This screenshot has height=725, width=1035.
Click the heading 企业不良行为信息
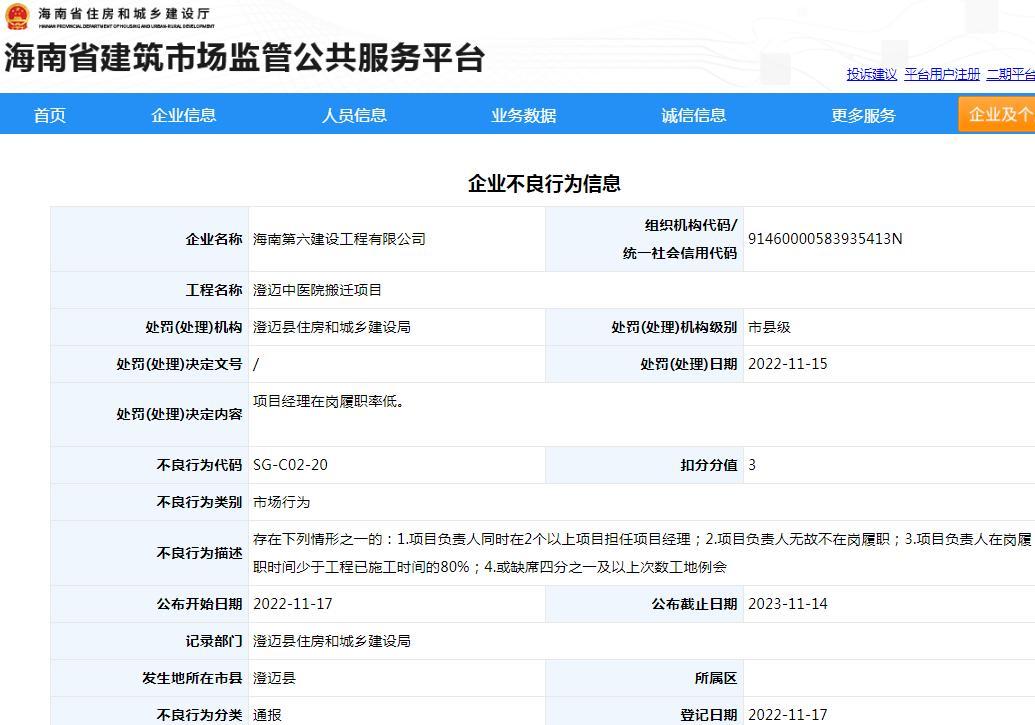544,184
